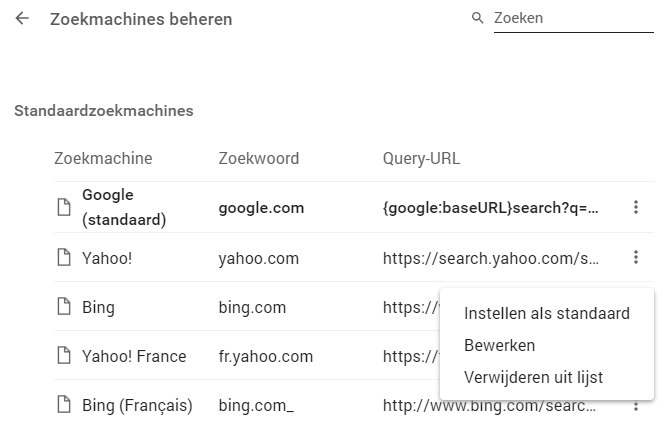Click the Bing Français query URL
The width and height of the screenshot is (672, 445).
[491, 405]
